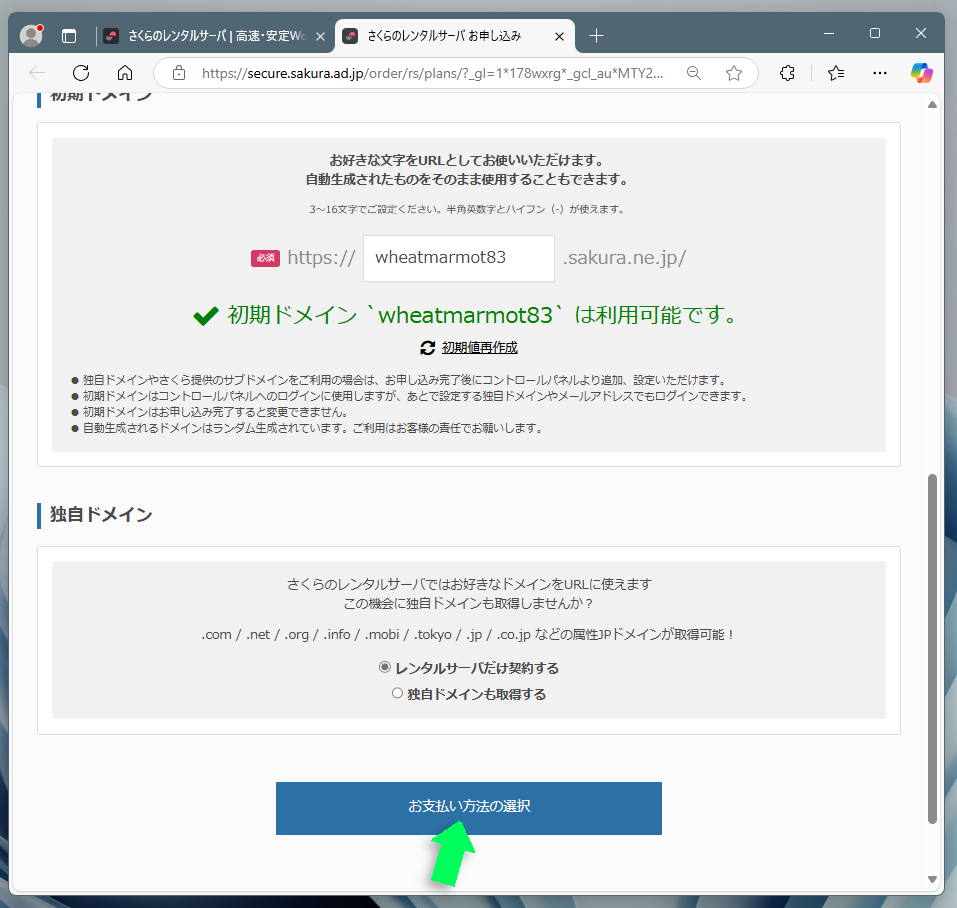Screen dimensions: 957x908
Task: Click the 独自ドメイン section heading
Action: [x=101, y=515]
